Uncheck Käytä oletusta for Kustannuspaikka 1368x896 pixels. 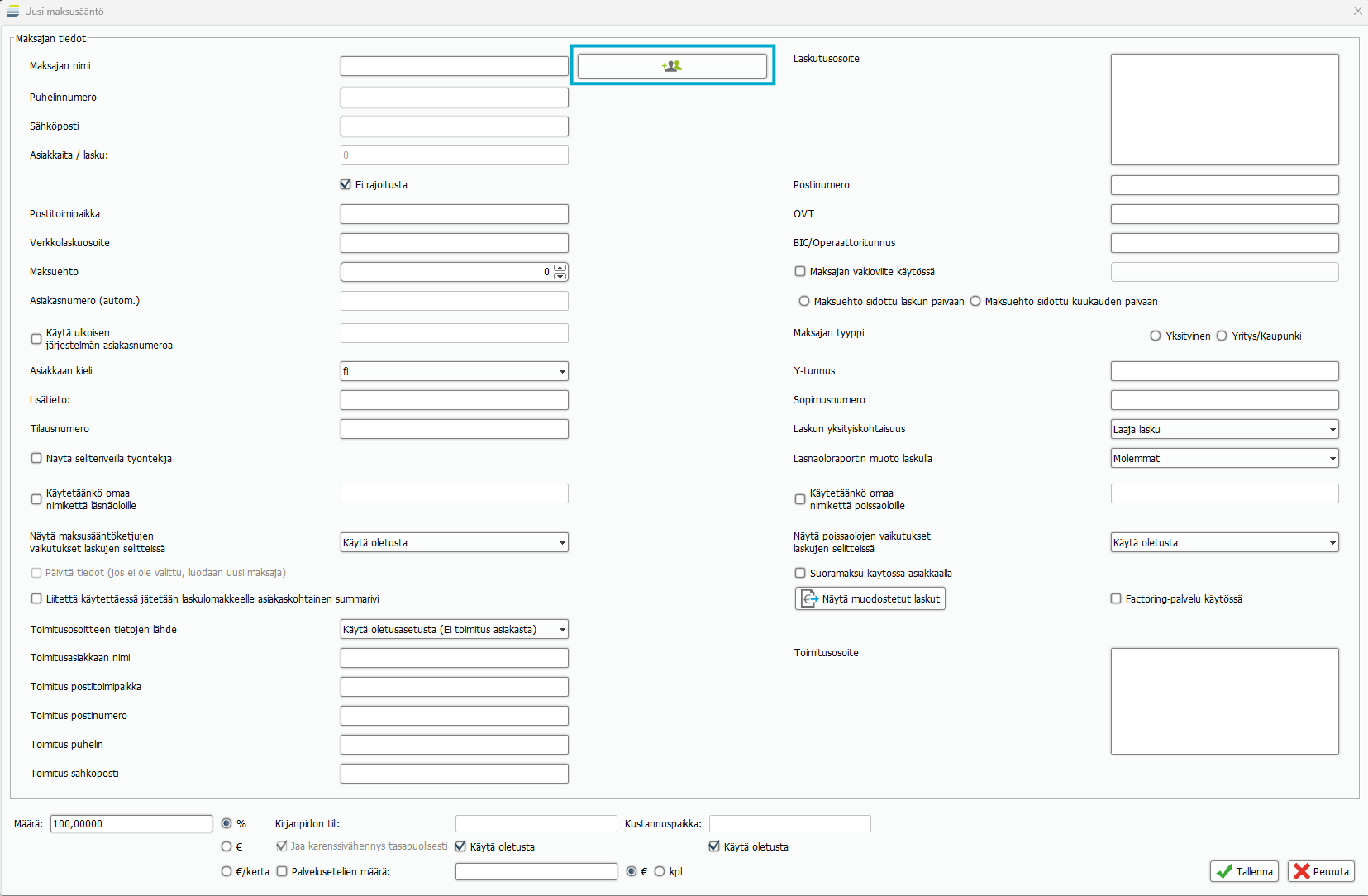coord(715,846)
